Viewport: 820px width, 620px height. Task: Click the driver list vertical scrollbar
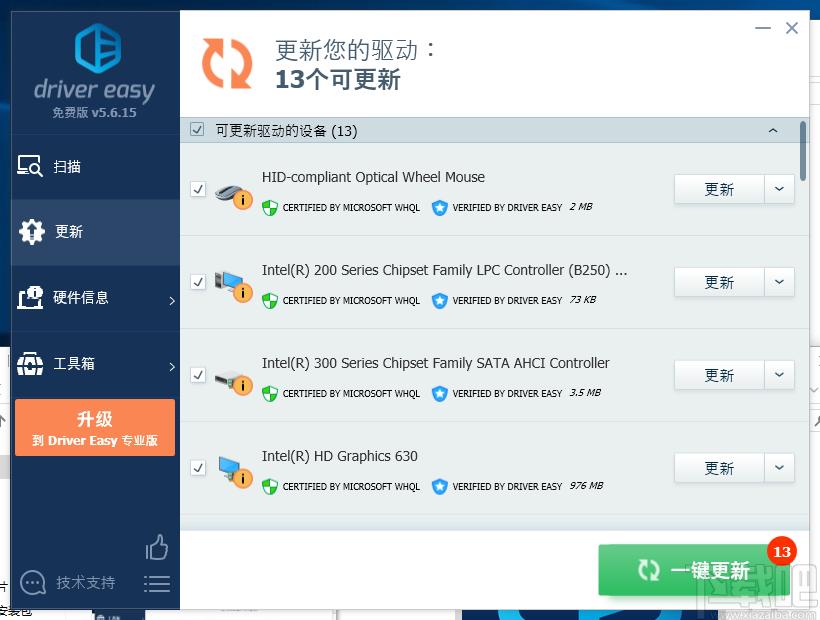(803, 151)
